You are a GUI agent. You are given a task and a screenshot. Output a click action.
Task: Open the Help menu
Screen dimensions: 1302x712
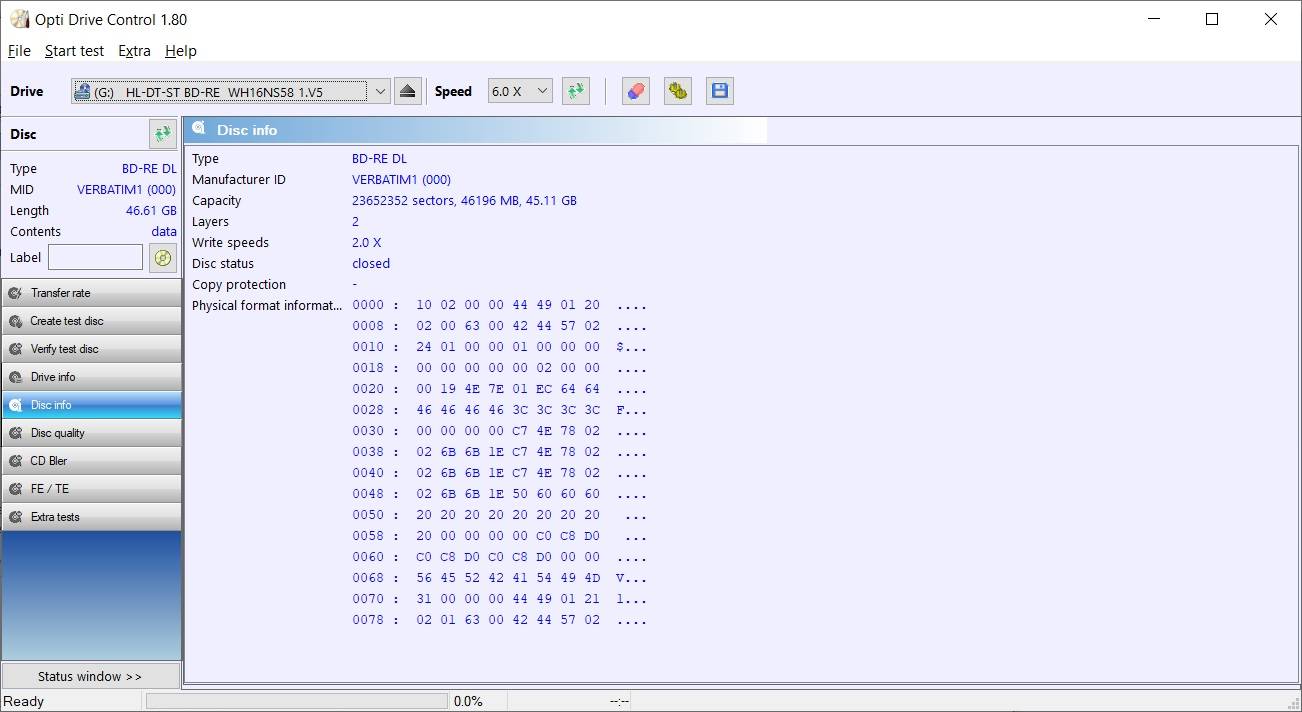point(181,51)
